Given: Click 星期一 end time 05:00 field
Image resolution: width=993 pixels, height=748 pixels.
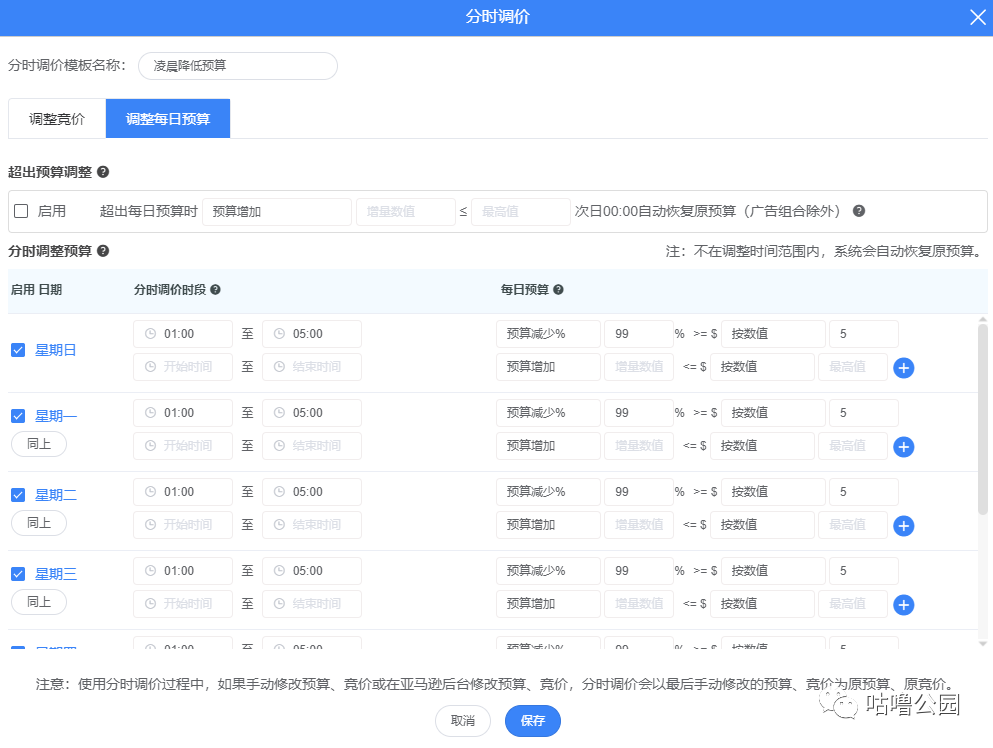Looking at the screenshot, I should pyautogui.click(x=312, y=413).
